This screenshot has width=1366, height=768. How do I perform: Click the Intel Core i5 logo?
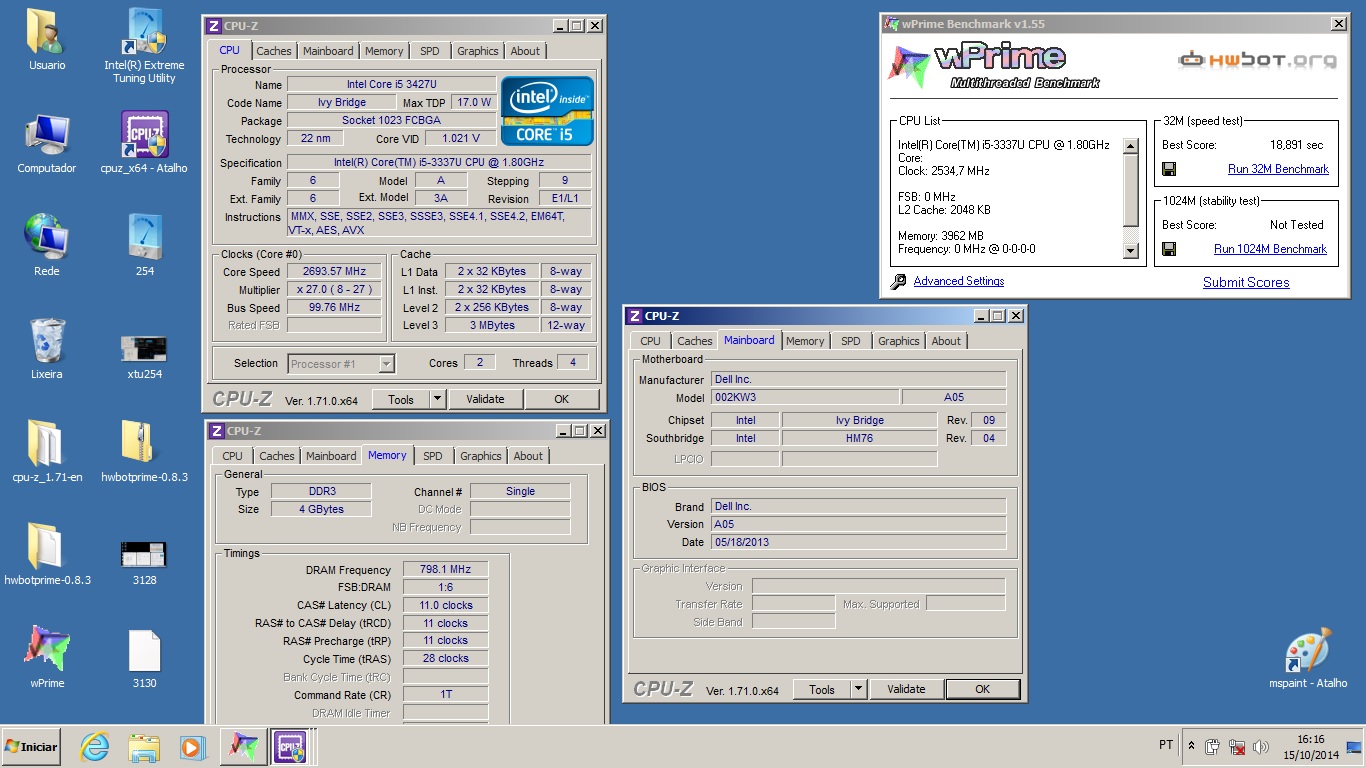click(546, 111)
